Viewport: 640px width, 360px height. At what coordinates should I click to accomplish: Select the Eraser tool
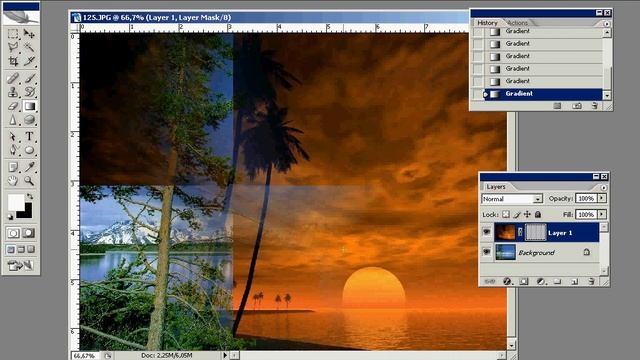13,106
